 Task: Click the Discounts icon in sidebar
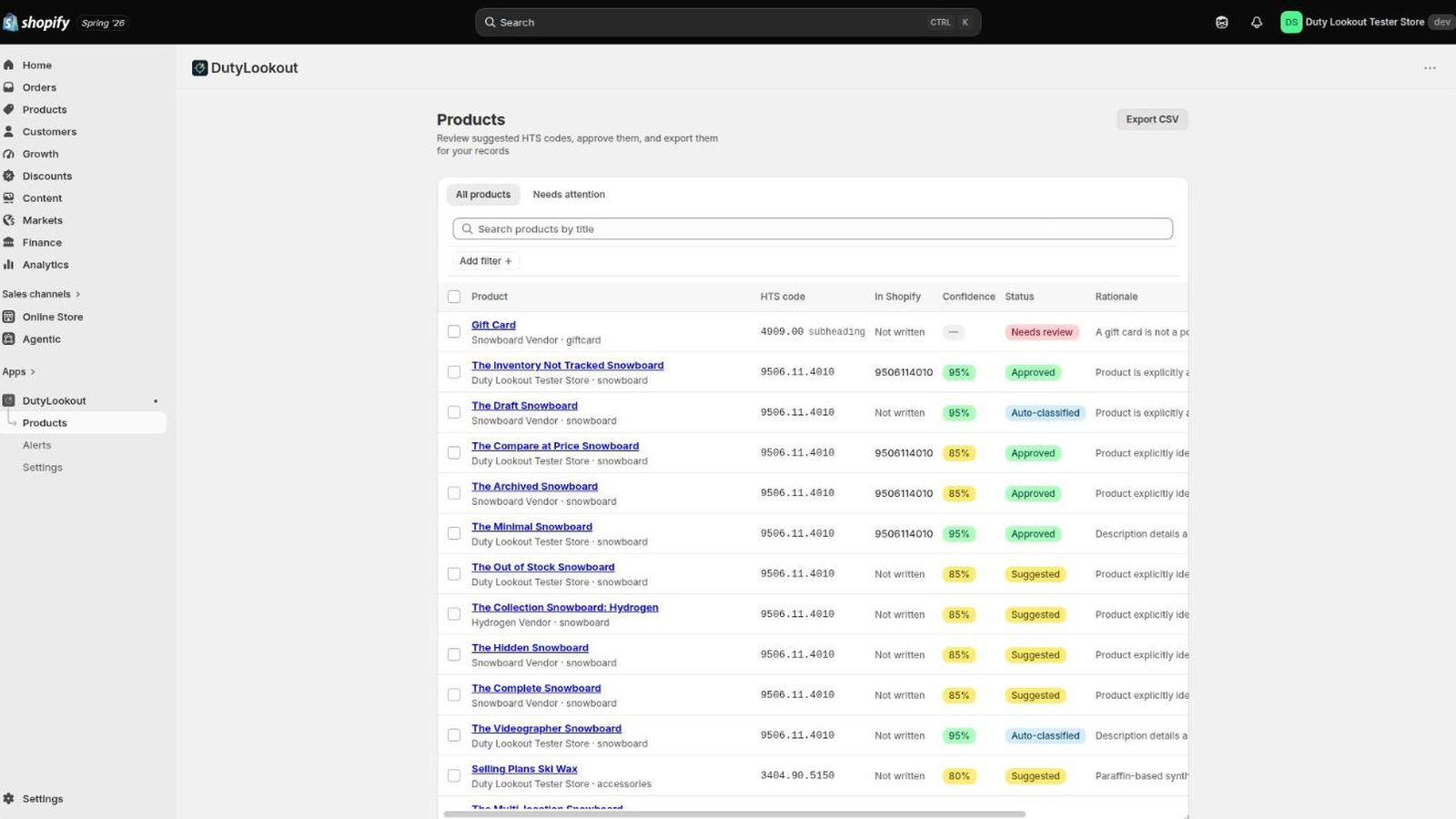(x=9, y=176)
